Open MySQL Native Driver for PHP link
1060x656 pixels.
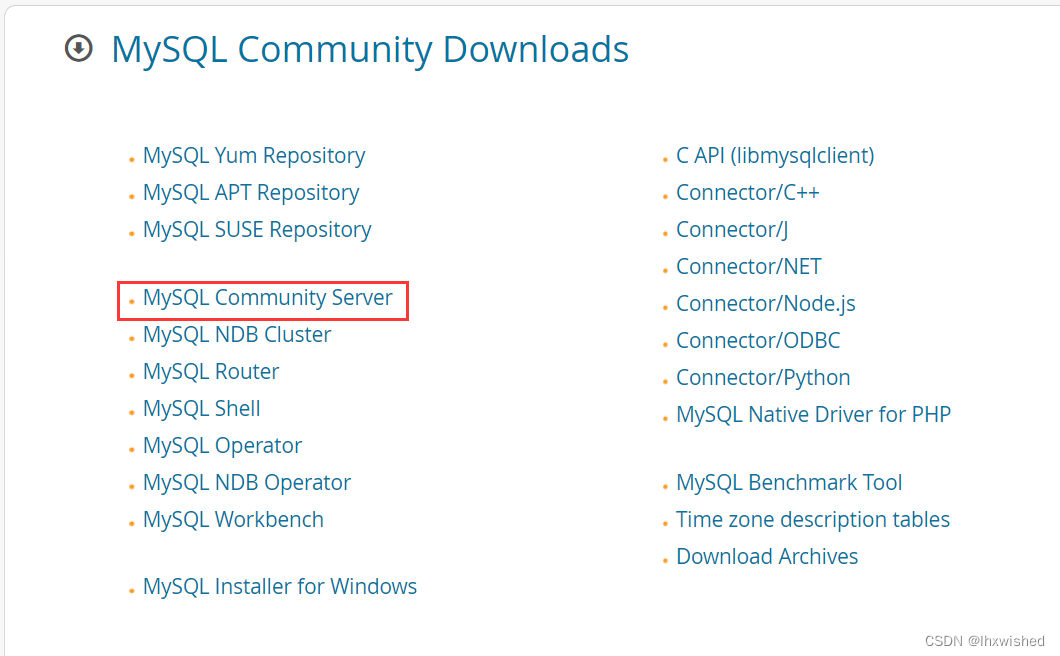point(813,415)
